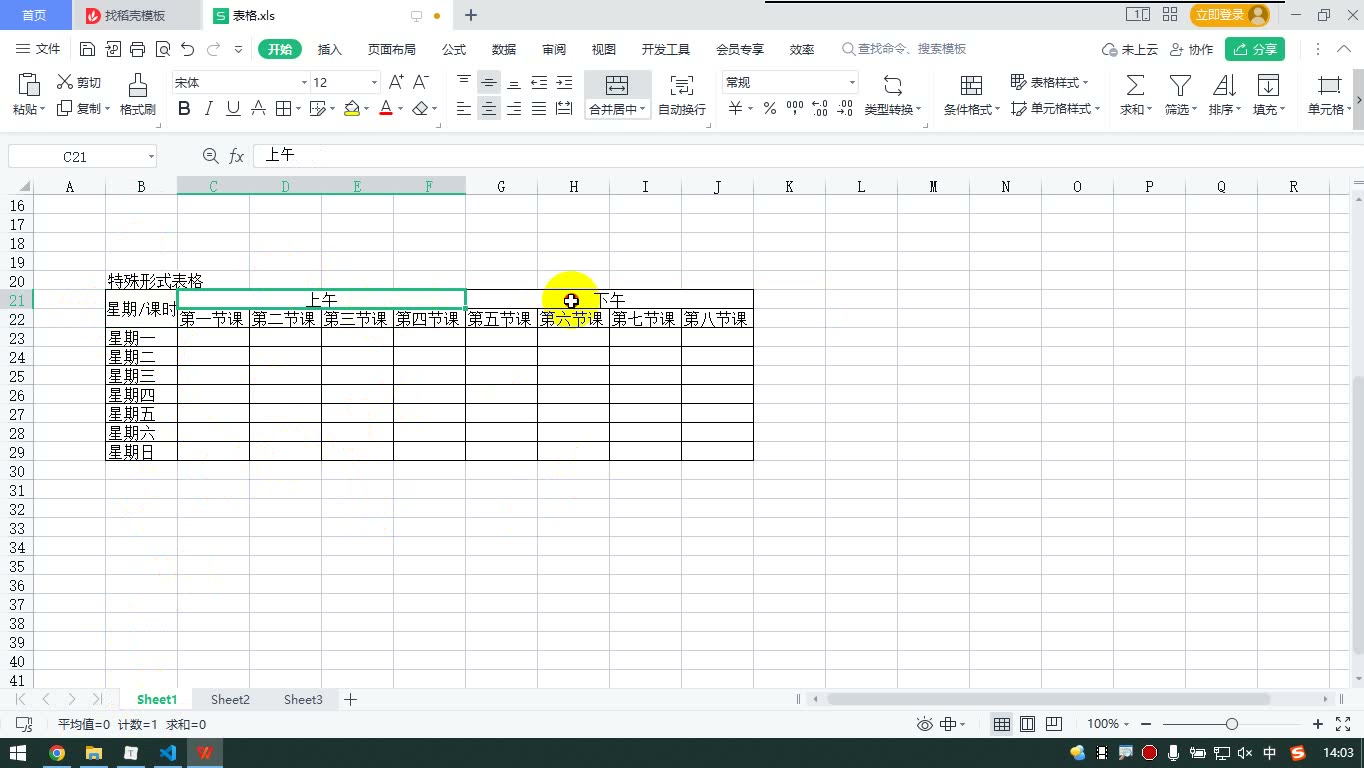Click the add new sheet plus button
This screenshot has width=1364, height=768.
click(x=350, y=700)
